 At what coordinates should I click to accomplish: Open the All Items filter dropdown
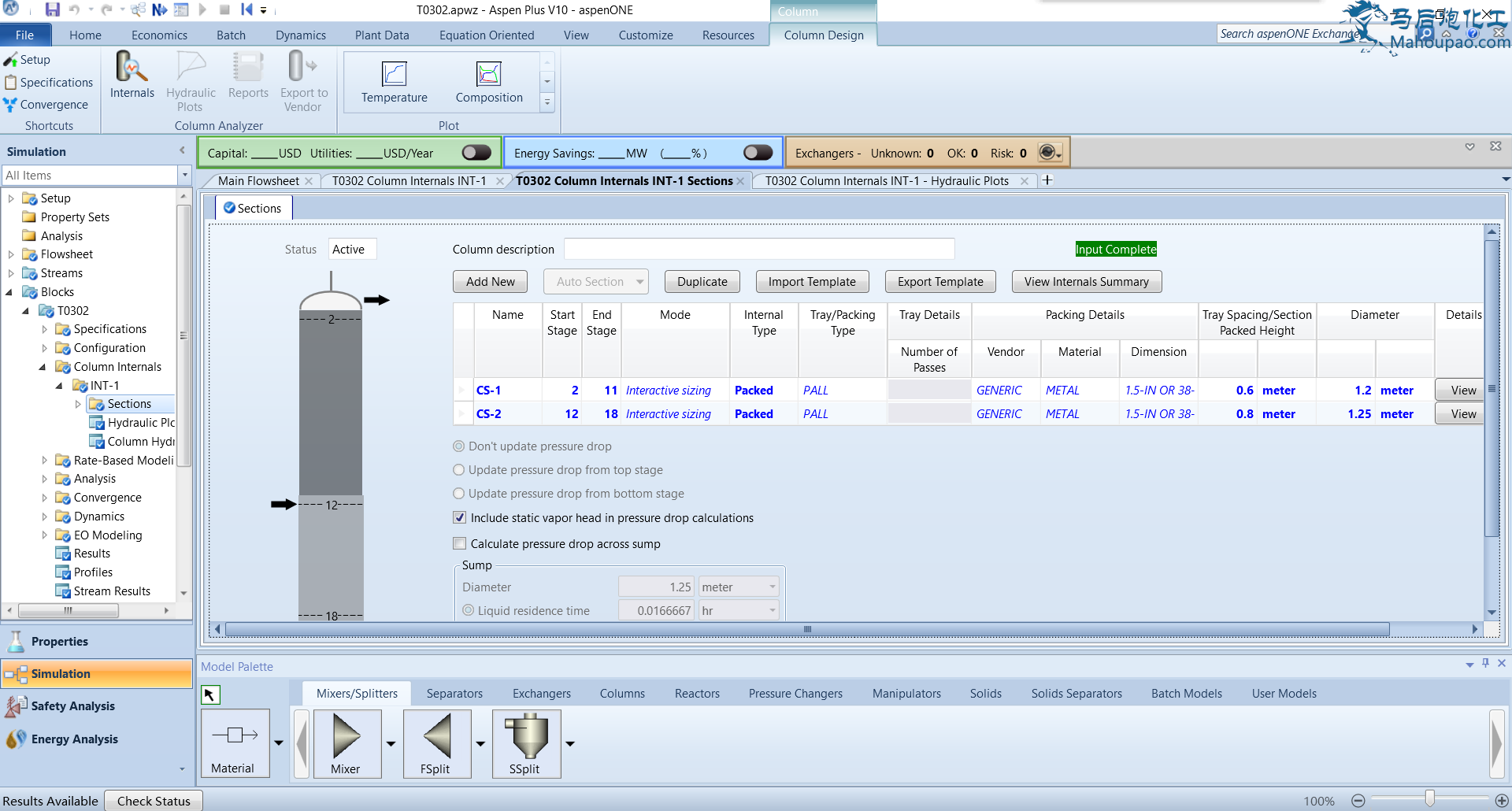pyautogui.click(x=185, y=176)
